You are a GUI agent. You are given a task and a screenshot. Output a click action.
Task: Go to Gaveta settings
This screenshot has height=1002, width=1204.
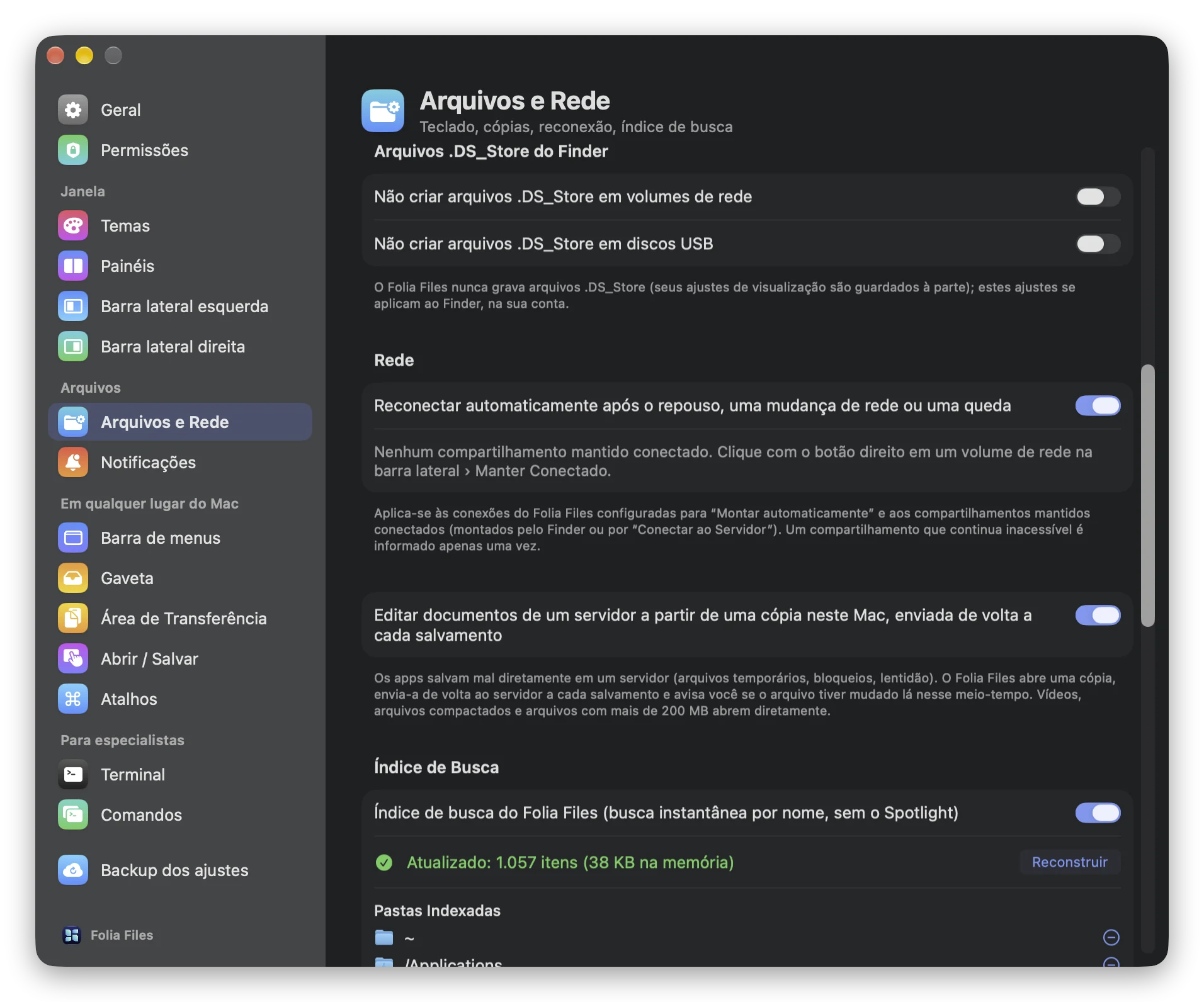[x=180, y=578]
